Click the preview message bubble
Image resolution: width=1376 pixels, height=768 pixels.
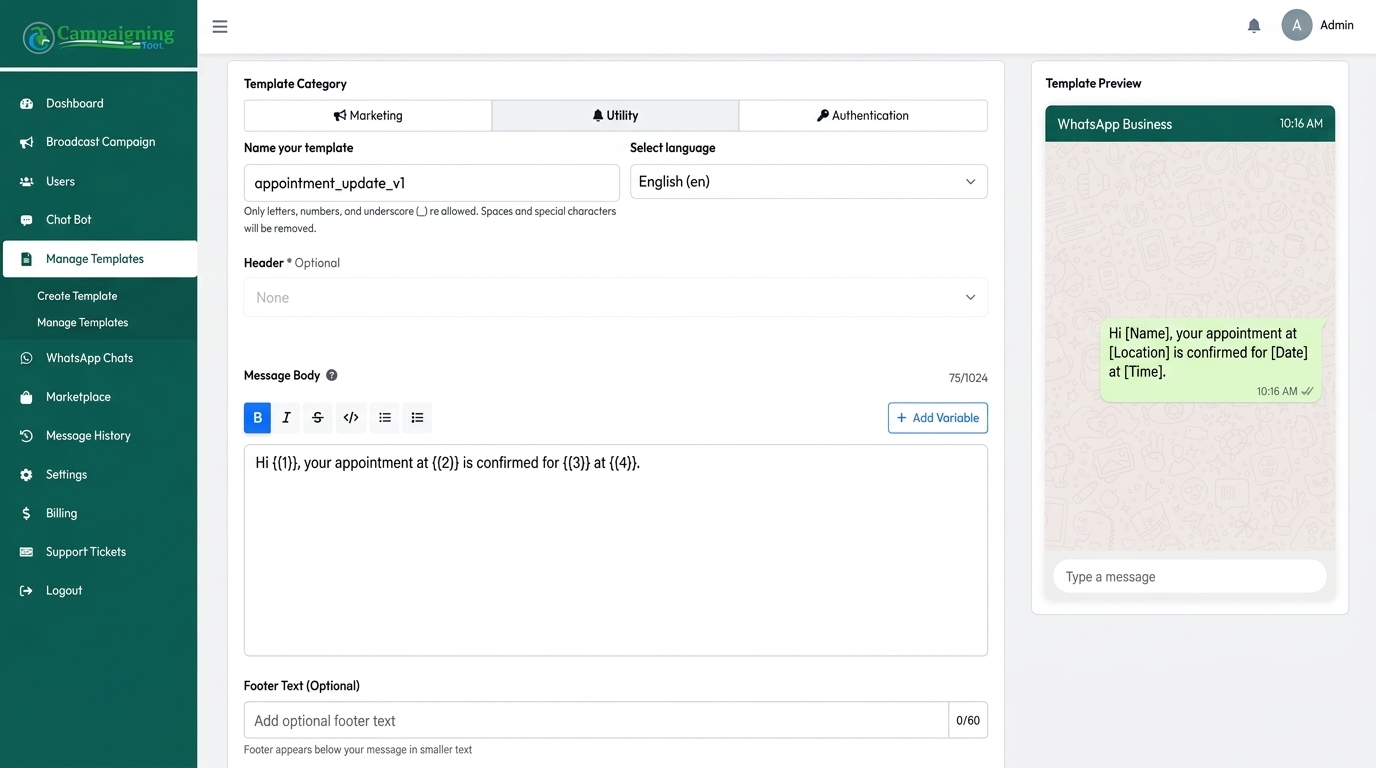pos(1210,361)
